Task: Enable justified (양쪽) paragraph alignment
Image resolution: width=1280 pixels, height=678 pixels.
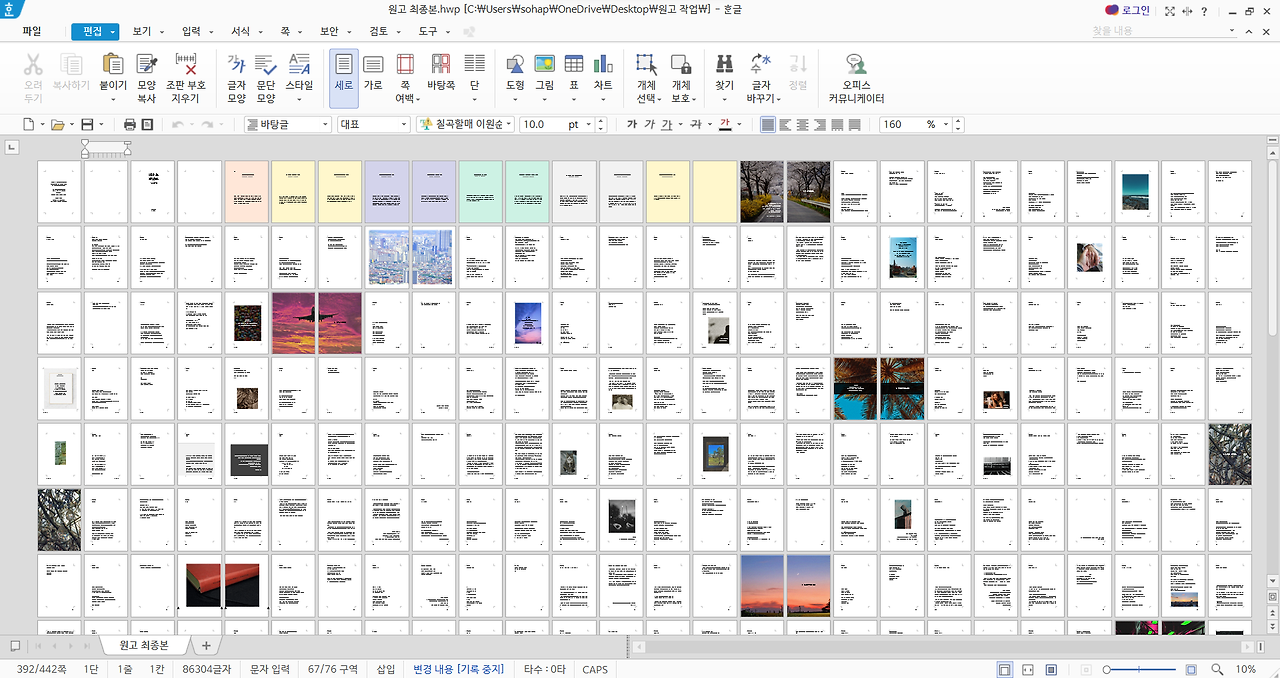Action: tap(768, 125)
